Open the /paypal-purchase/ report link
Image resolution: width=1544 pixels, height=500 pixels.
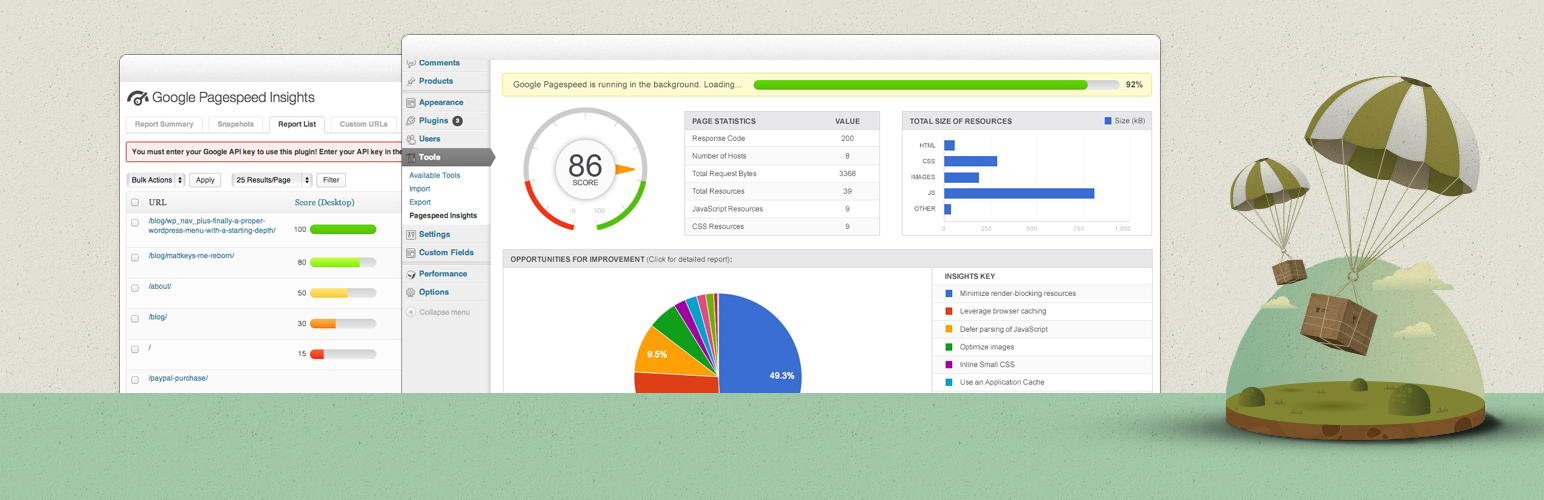178,379
